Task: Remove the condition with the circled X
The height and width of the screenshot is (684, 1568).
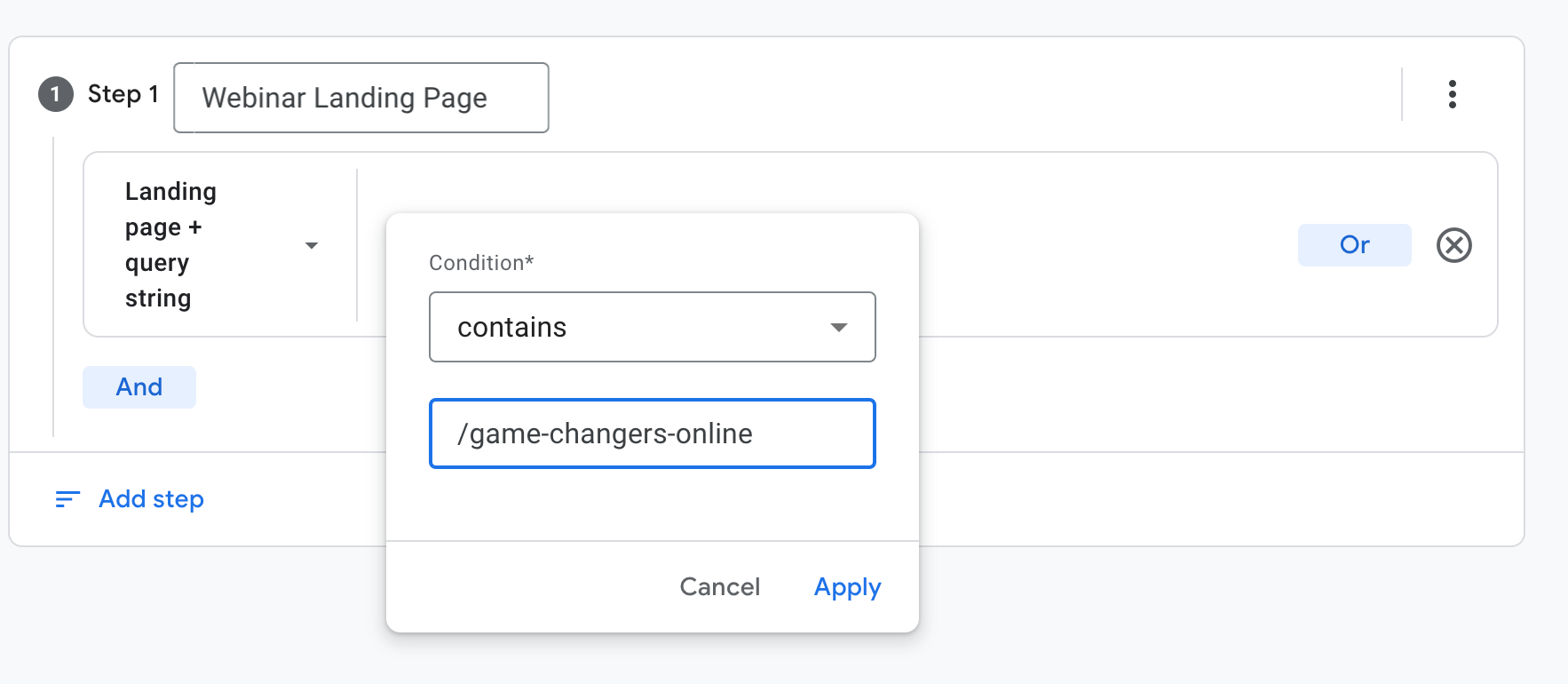Action: pos(1454,245)
